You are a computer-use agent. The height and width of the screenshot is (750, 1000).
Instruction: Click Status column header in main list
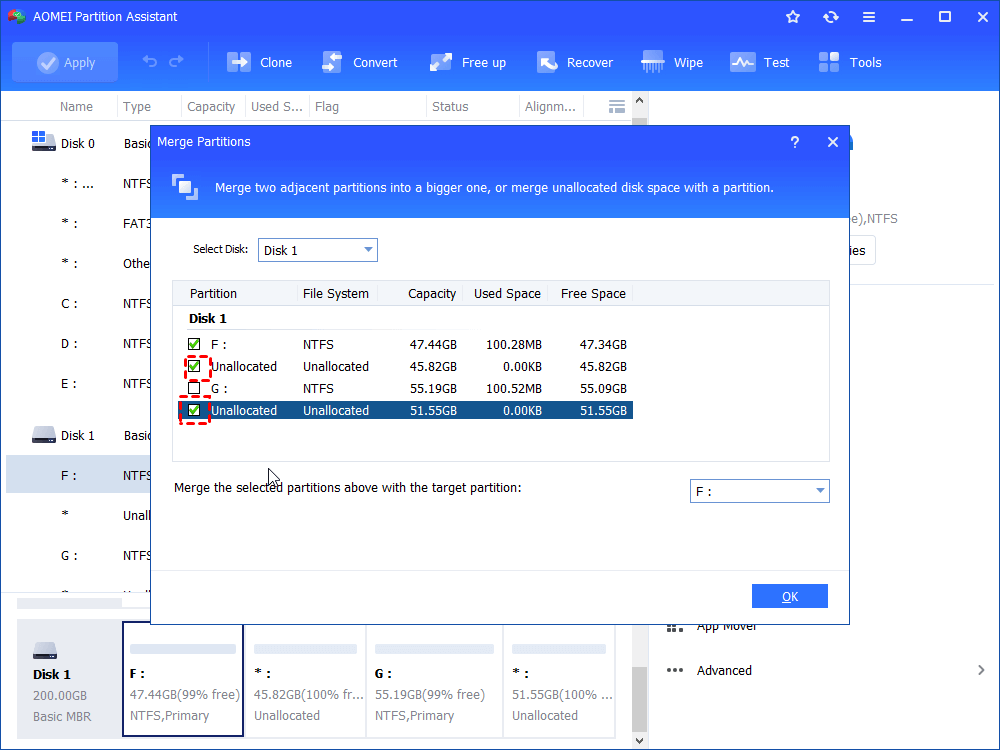coord(450,107)
